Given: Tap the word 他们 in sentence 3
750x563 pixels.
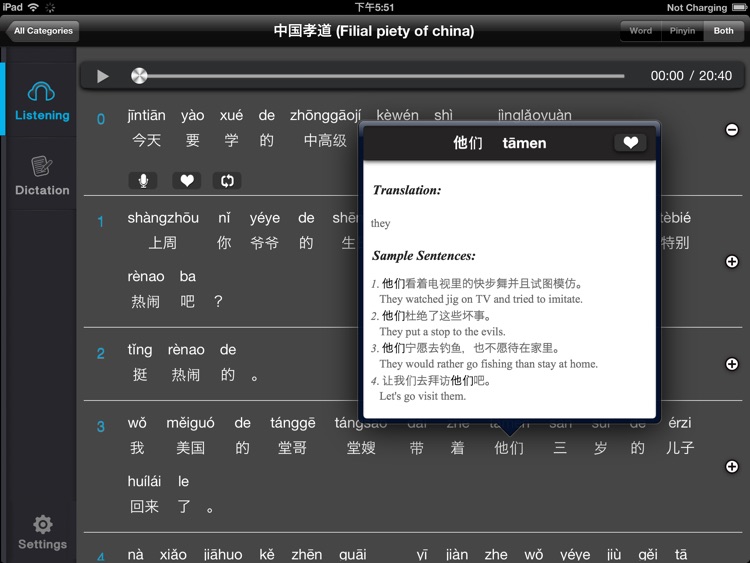Looking at the screenshot, I should 508,448.
